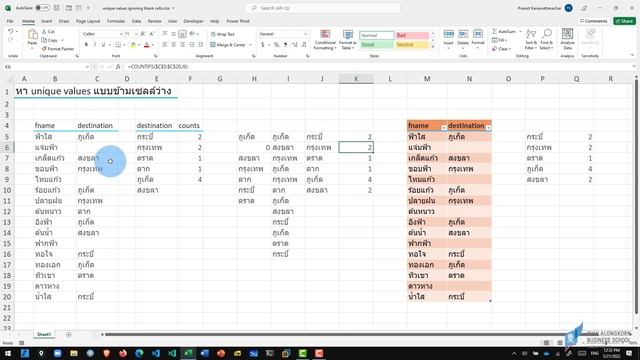Align text left icon
This screenshot has height=360, width=640.
pos(164,44)
